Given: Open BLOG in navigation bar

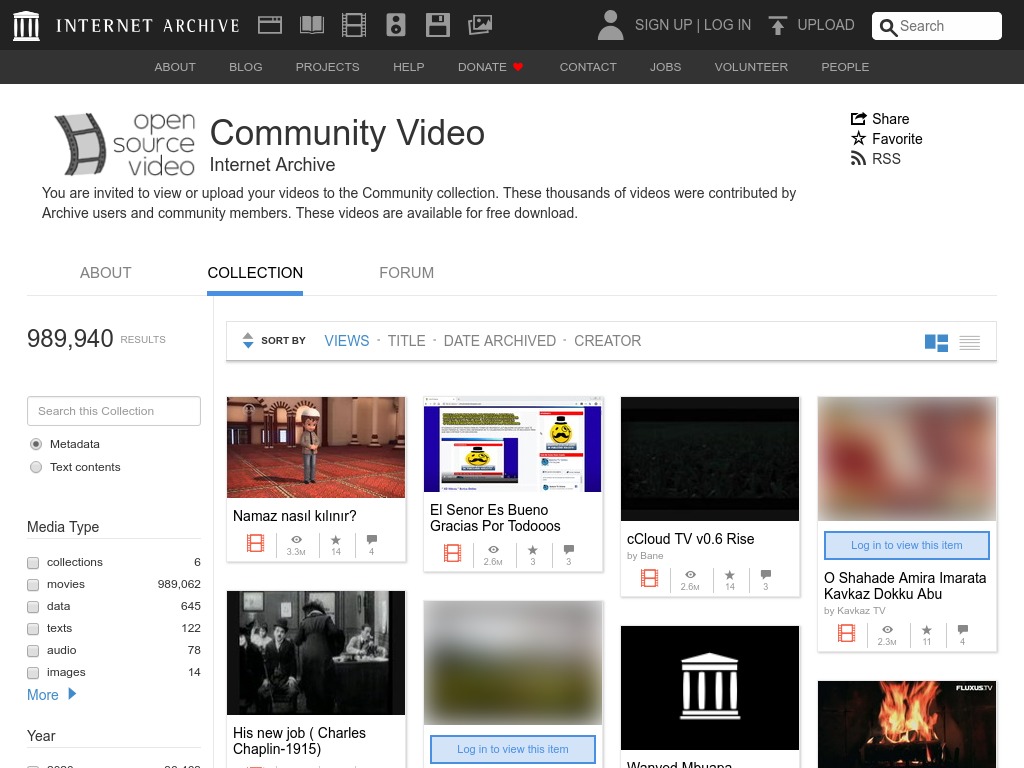Looking at the screenshot, I should click(x=246, y=67).
